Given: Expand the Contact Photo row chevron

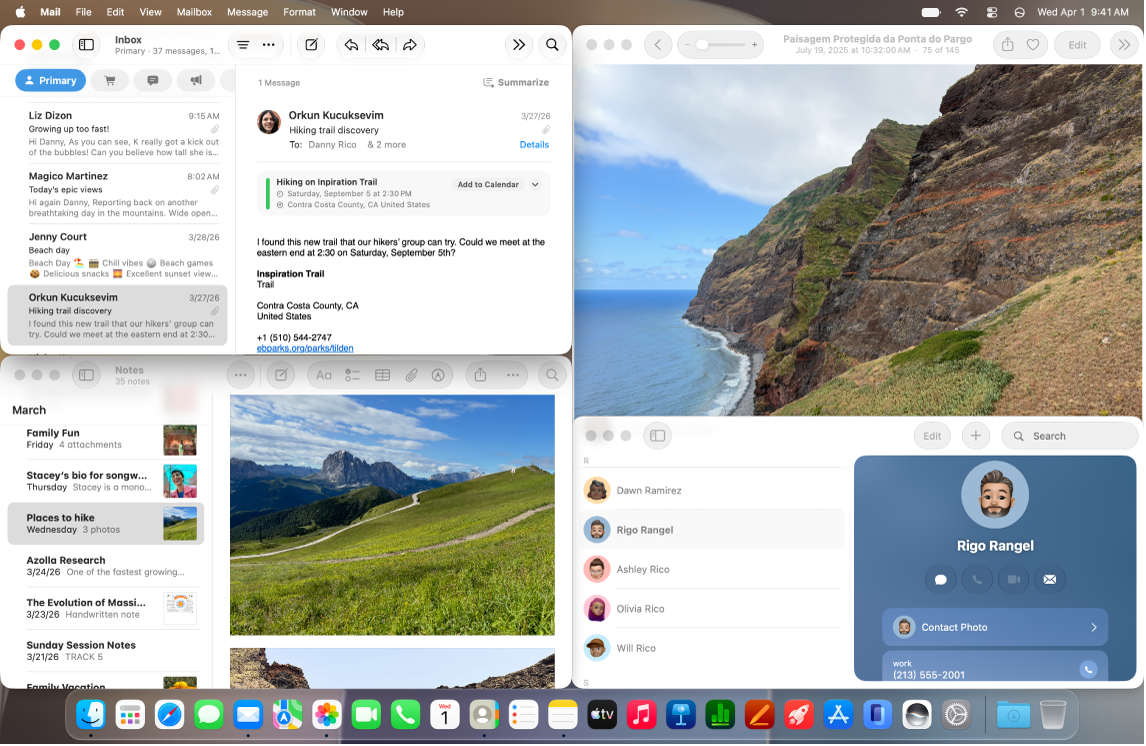Looking at the screenshot, I should [x=1094, y=628].
